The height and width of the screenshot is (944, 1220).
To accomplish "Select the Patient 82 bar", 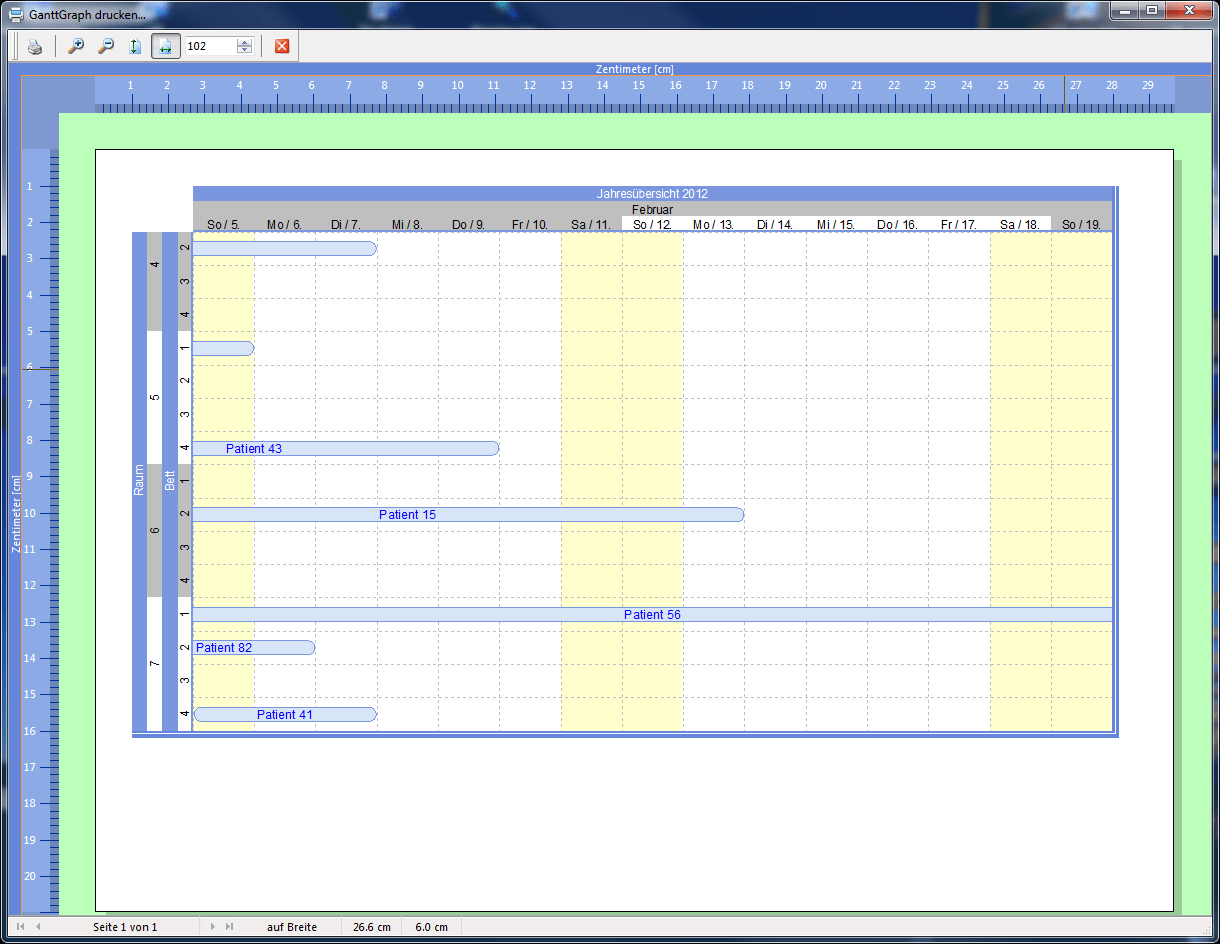I will (x=254, y=648).
